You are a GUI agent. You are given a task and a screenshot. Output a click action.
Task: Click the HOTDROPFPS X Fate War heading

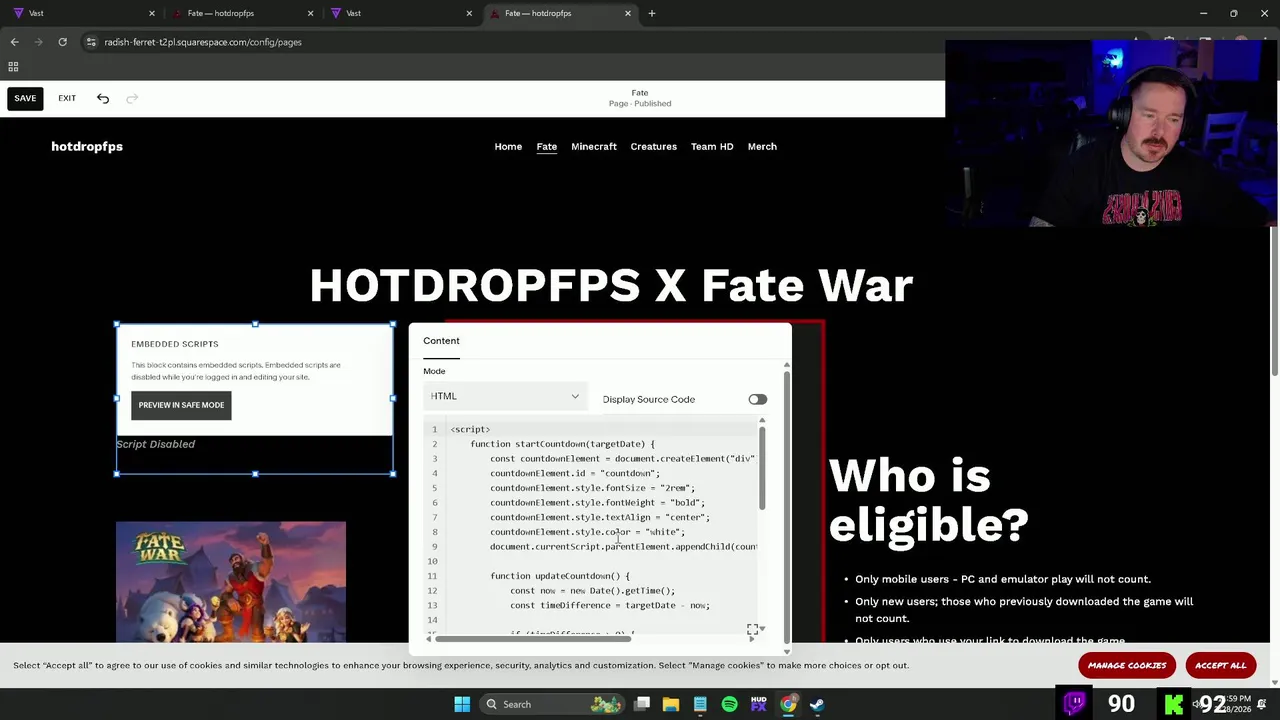pyautogui.click(x=611, y=285)
